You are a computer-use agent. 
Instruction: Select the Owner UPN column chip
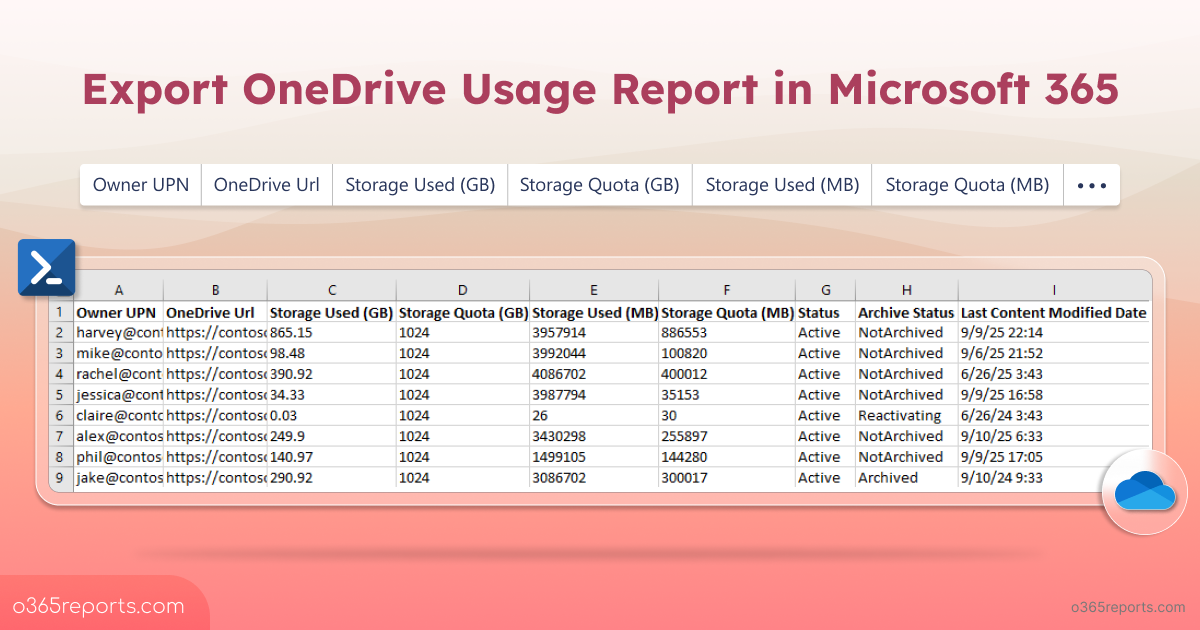tap(140, 185)
